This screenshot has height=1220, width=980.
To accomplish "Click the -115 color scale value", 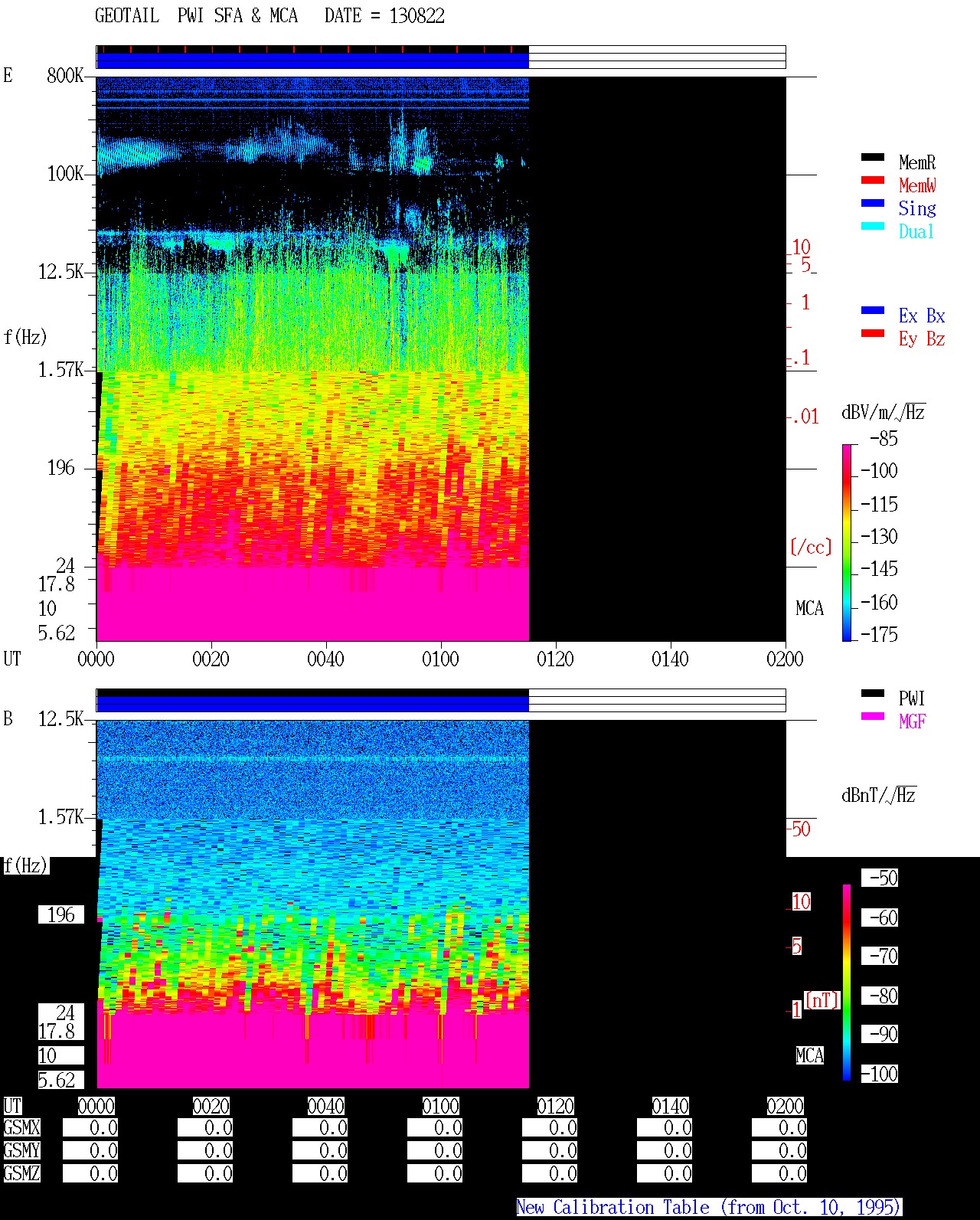I will (x=879, y=505).
